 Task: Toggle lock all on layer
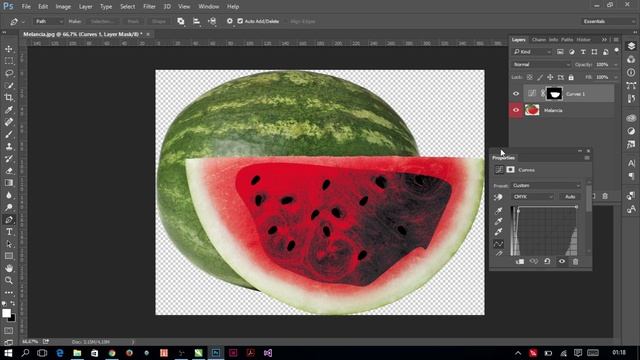click(x=571, y=77)
